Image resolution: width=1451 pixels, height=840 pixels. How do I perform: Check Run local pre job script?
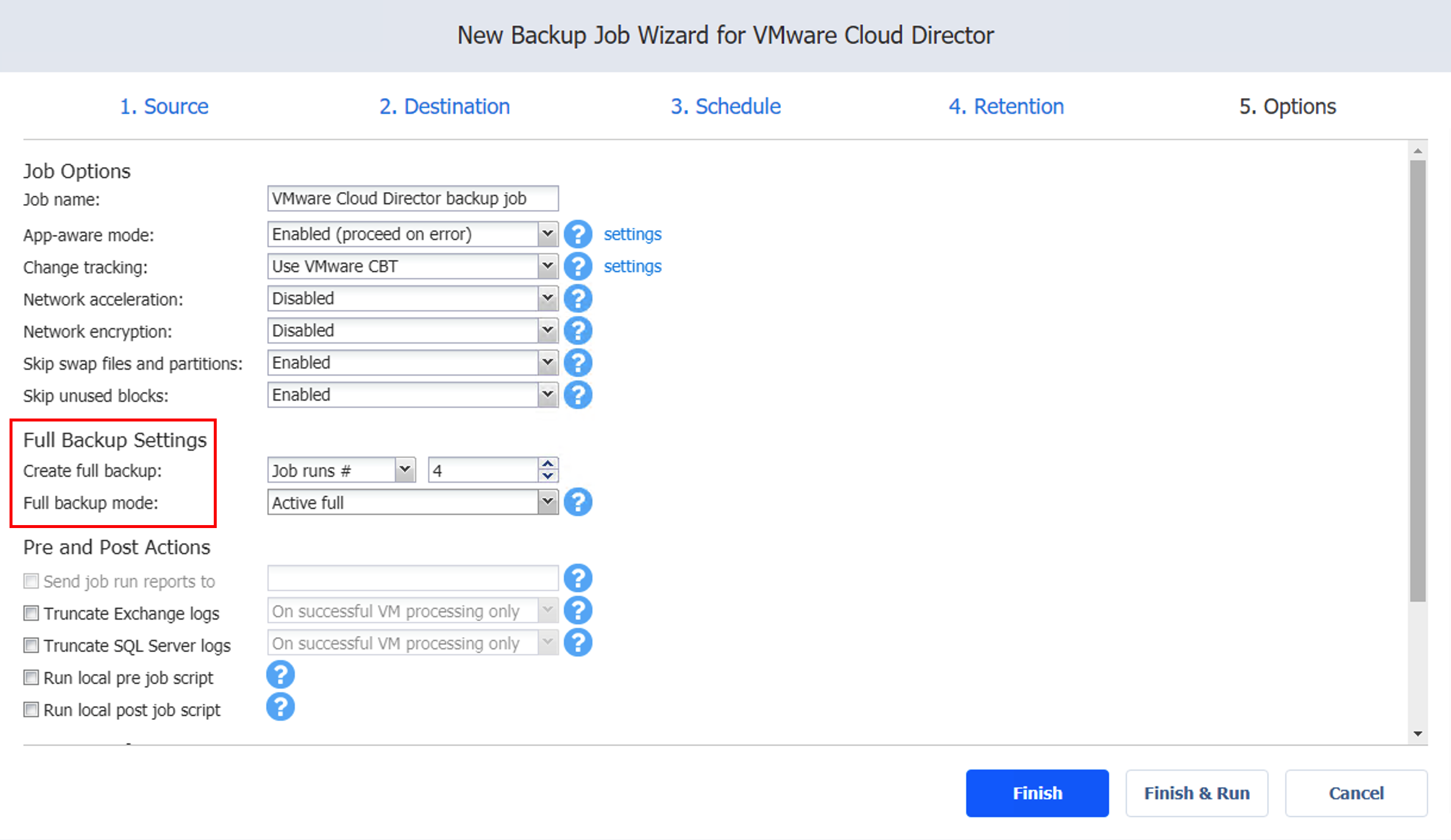click(x=31, y=677)
